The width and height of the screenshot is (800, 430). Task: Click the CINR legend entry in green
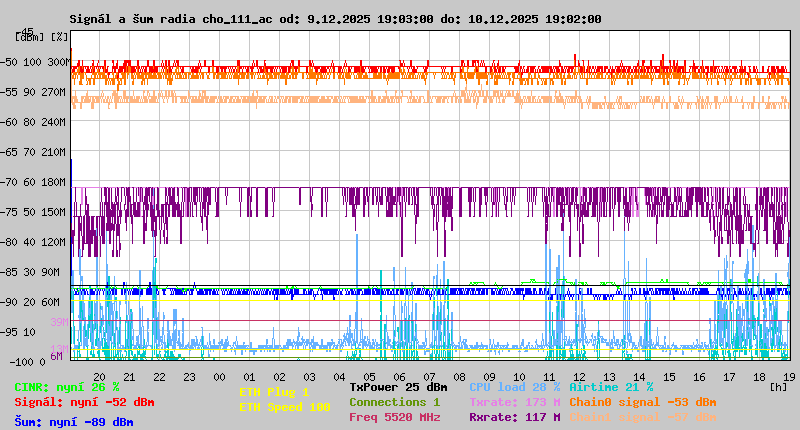pos(67,387)
